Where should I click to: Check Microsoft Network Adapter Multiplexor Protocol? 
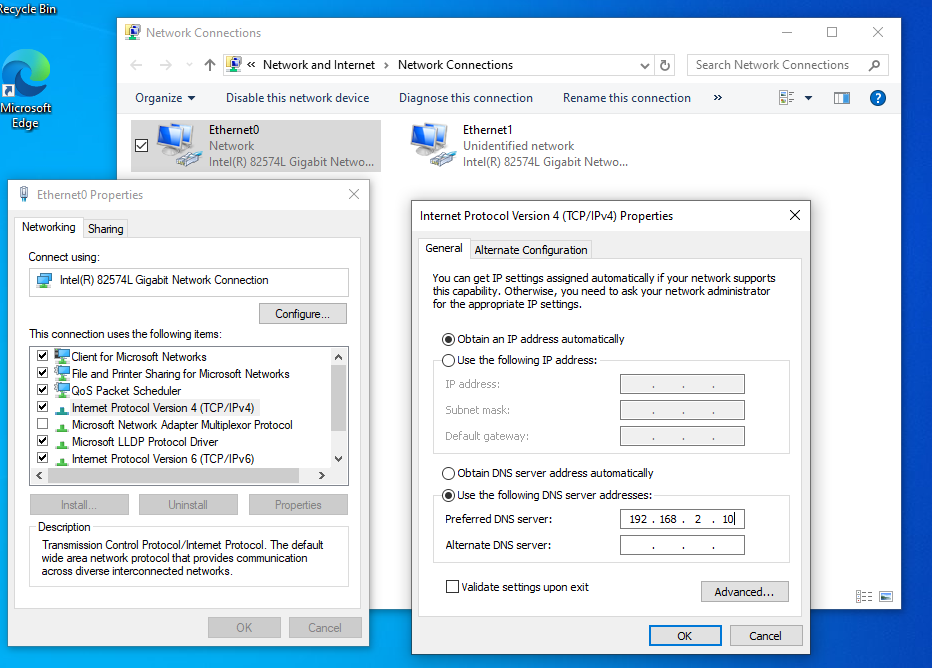coord(42,425)
